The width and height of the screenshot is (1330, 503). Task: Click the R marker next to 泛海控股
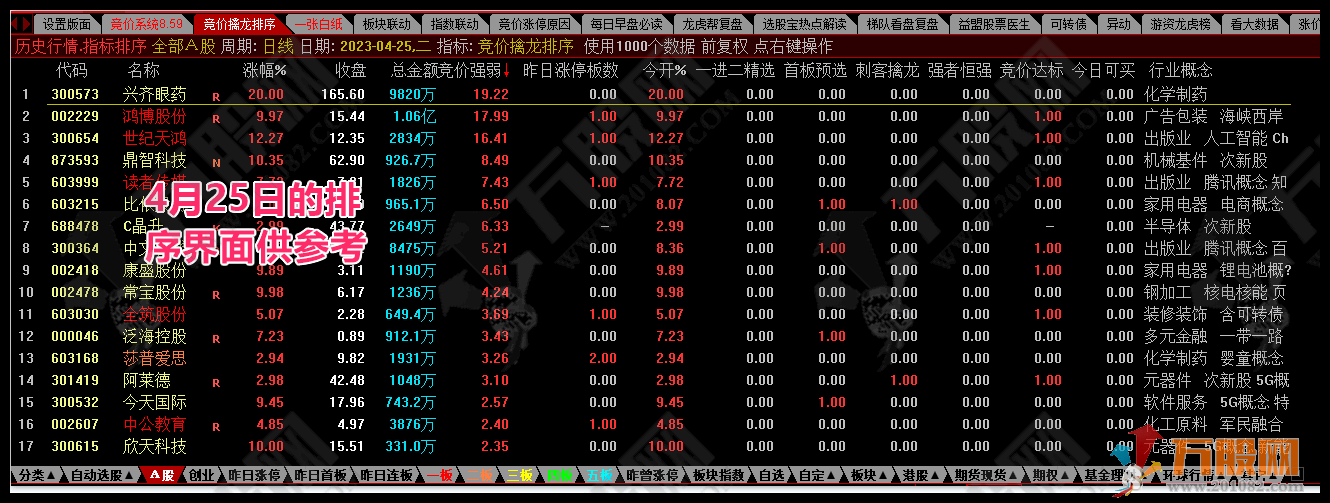click(x=215, y=338)
